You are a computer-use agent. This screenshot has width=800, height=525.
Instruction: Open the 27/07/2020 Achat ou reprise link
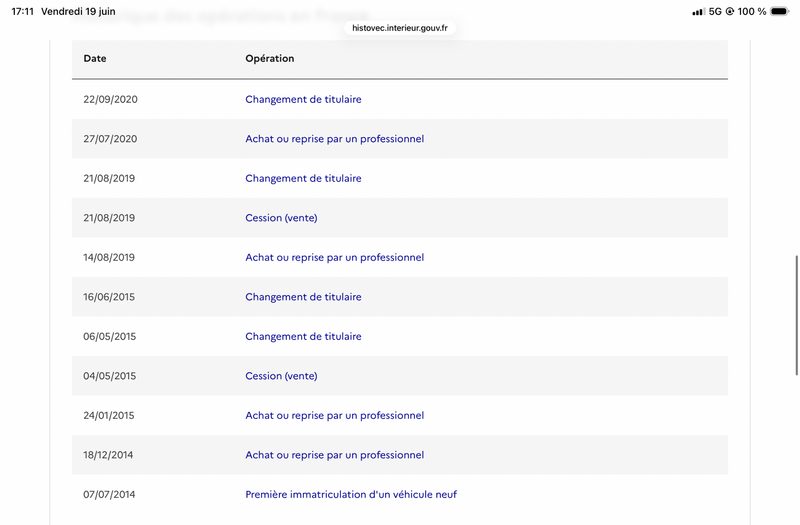click(335, 139)
